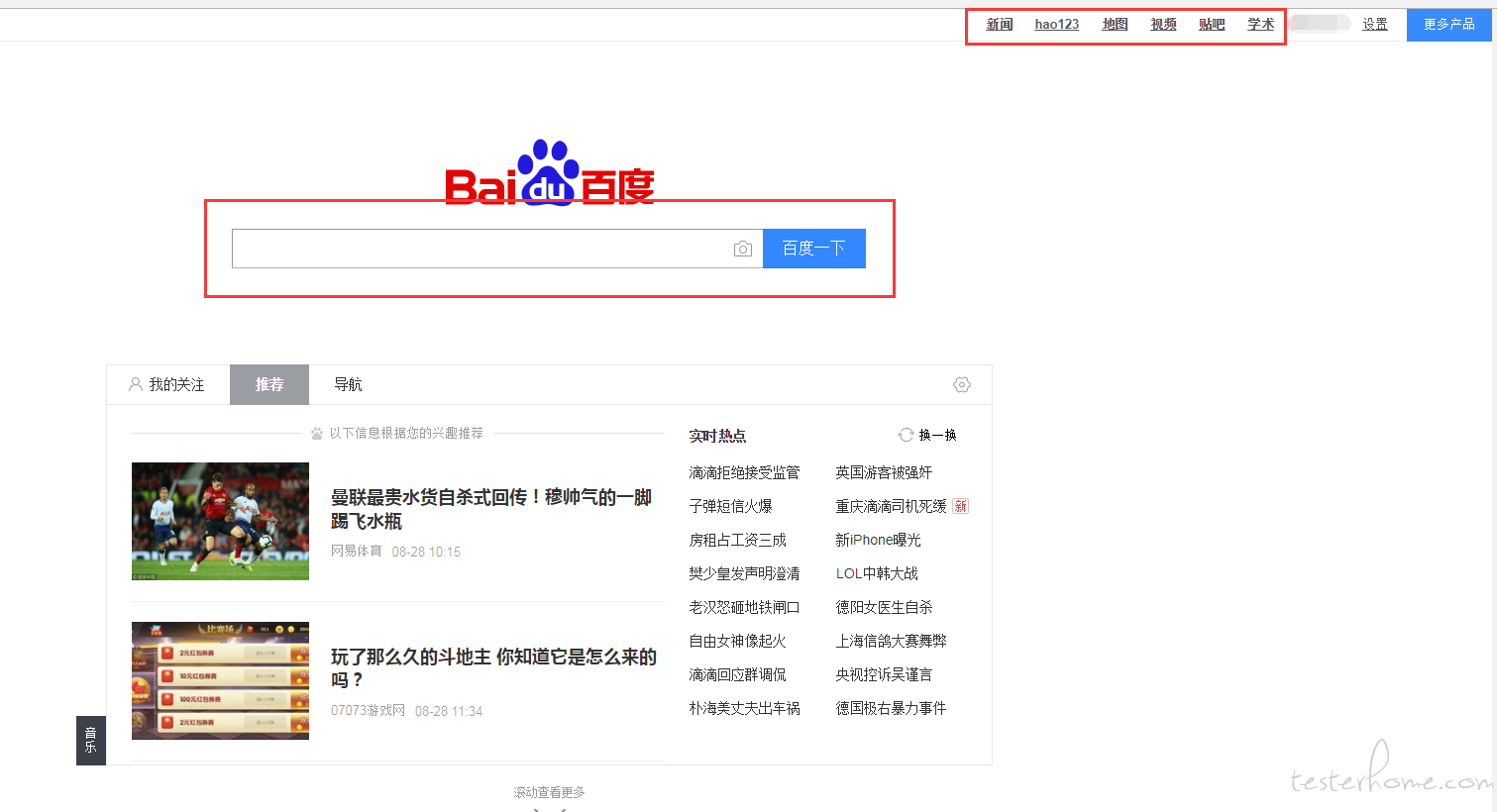Open hot topic 老汉怒砸地铁闸口
This screenshot has width=1497, height=812.
(744, 608)
